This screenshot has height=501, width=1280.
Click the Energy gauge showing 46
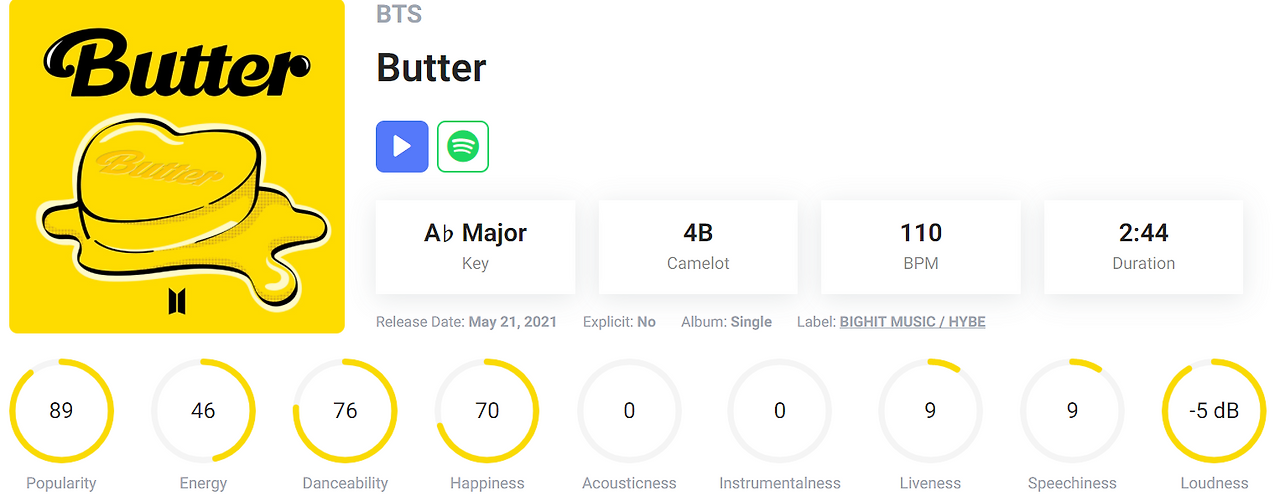(203, 410)
